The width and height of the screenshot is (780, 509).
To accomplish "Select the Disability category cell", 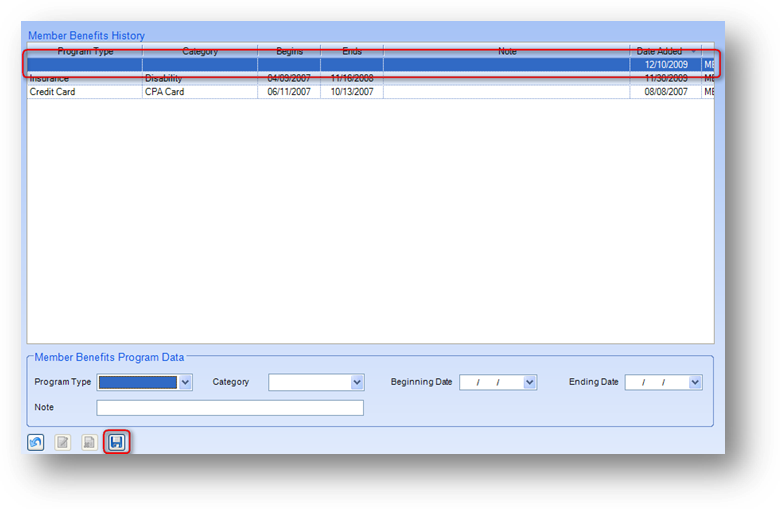I will [x=200, y=79].
